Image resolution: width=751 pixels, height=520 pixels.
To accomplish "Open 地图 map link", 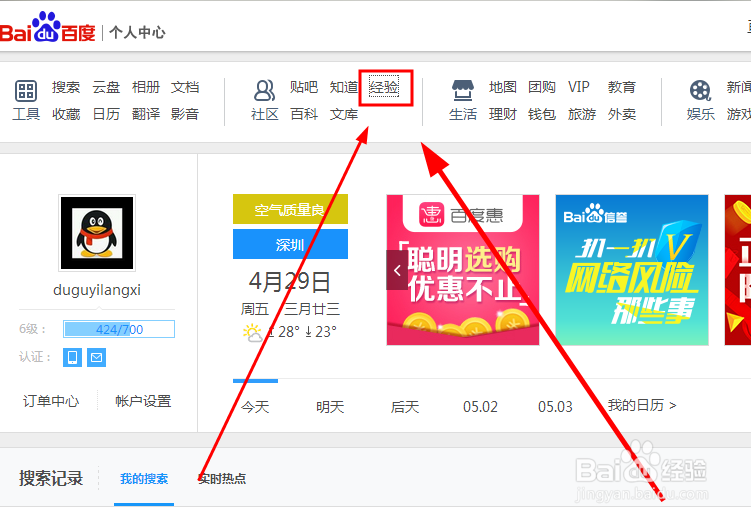I will pyautogui.click(x=502, y=87).
